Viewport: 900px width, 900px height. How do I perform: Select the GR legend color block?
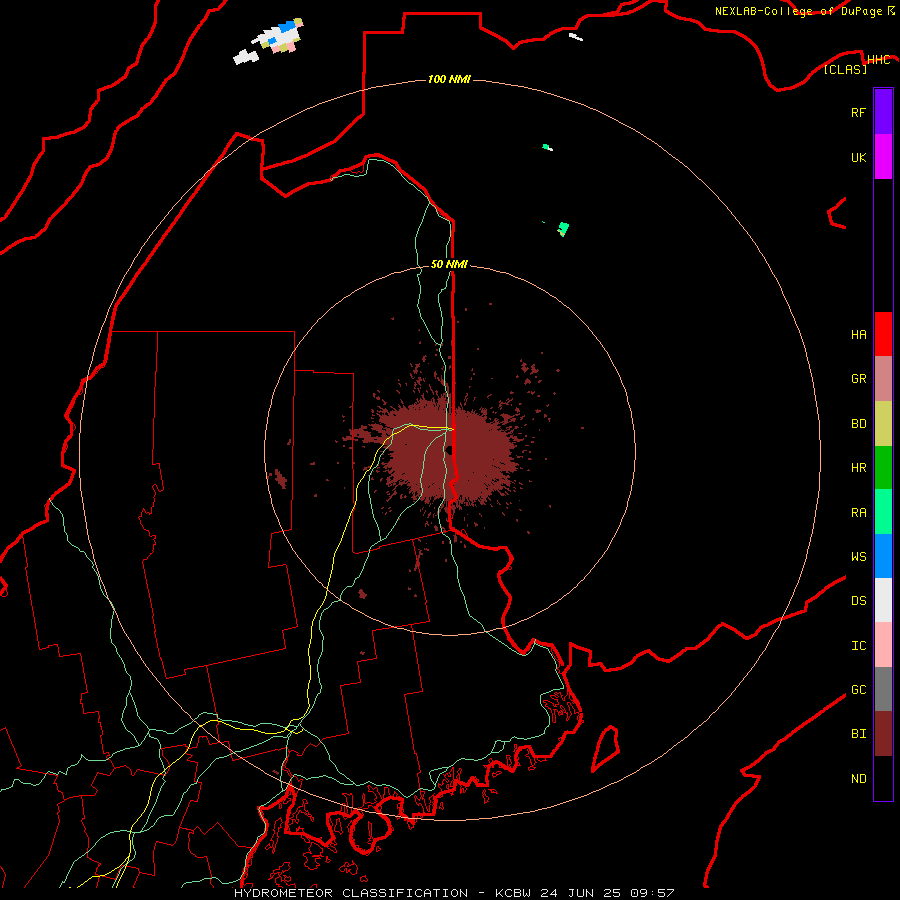883,379
